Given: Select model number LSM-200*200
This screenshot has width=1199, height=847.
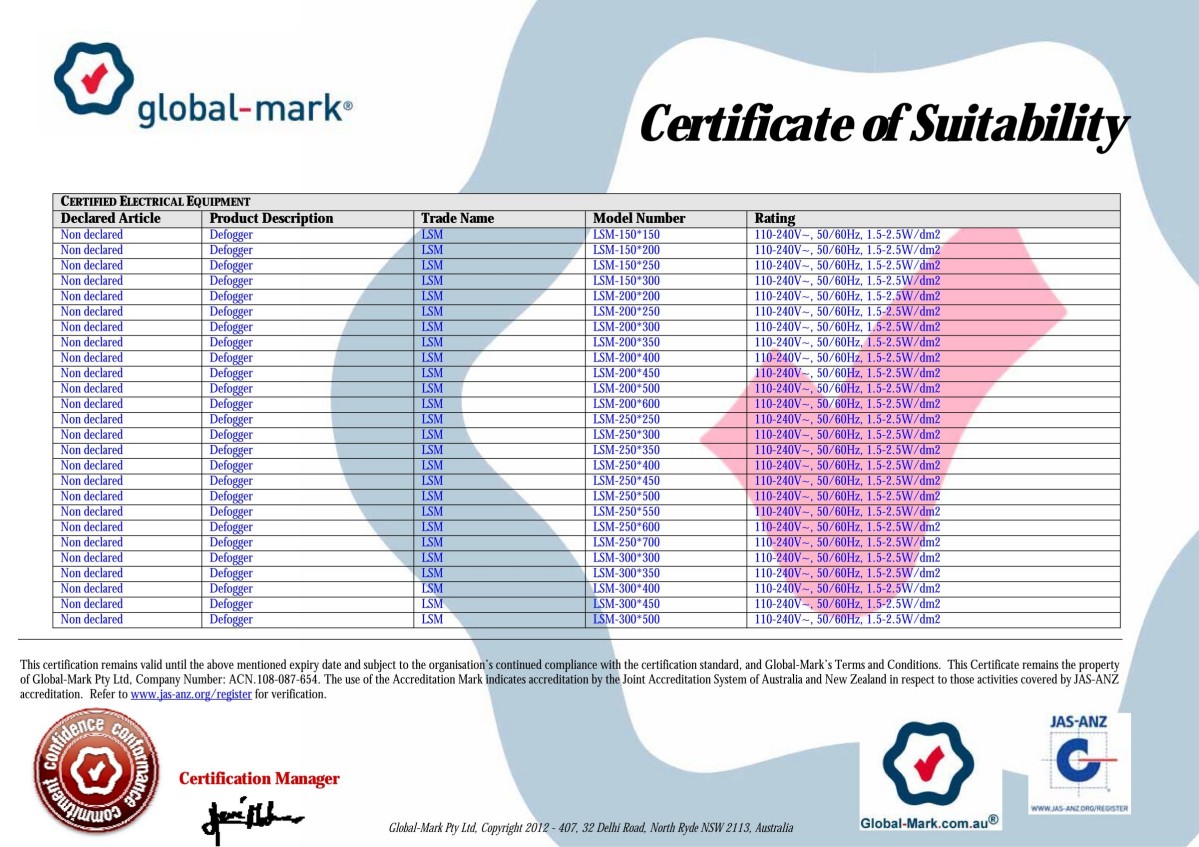Looking at the screenshot, I should (x=626, y=296).
